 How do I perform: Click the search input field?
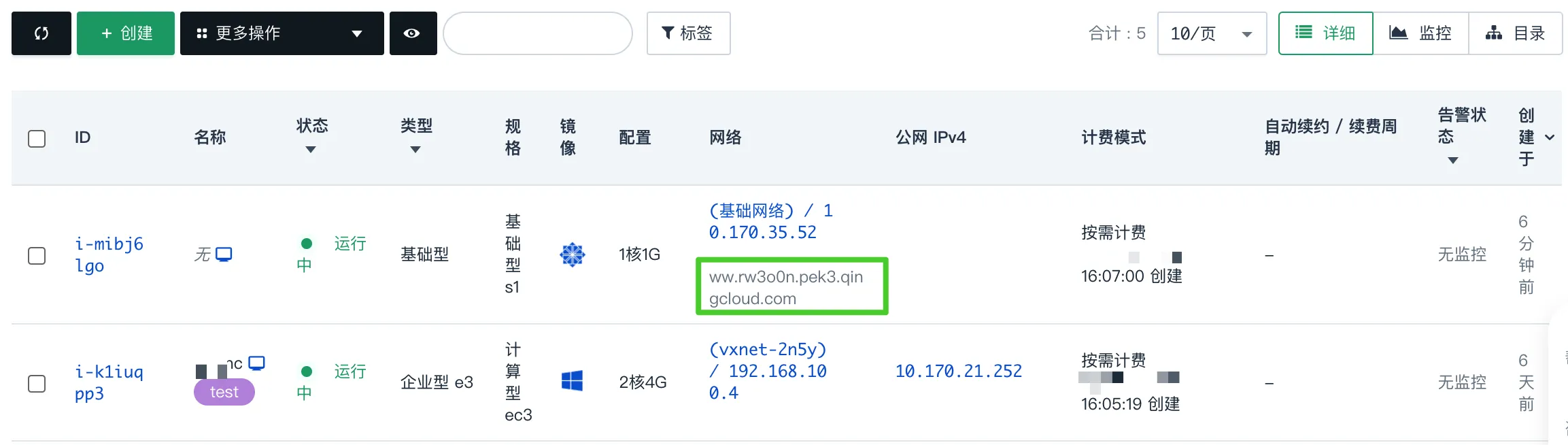(537, 33)
